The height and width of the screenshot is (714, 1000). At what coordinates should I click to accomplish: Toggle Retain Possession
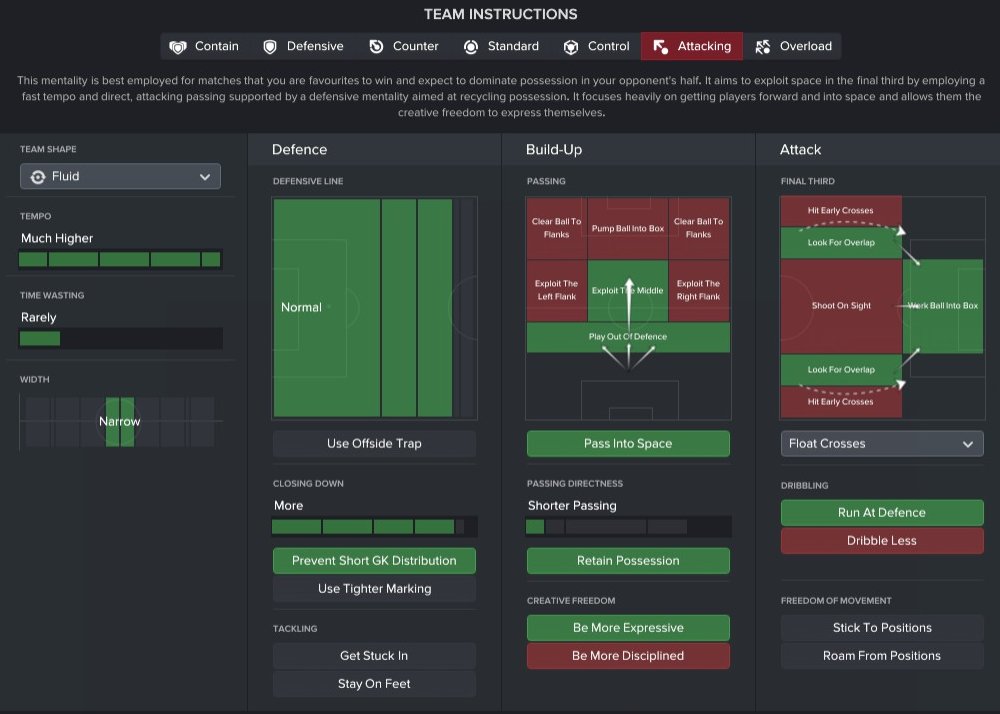point(628,561)
